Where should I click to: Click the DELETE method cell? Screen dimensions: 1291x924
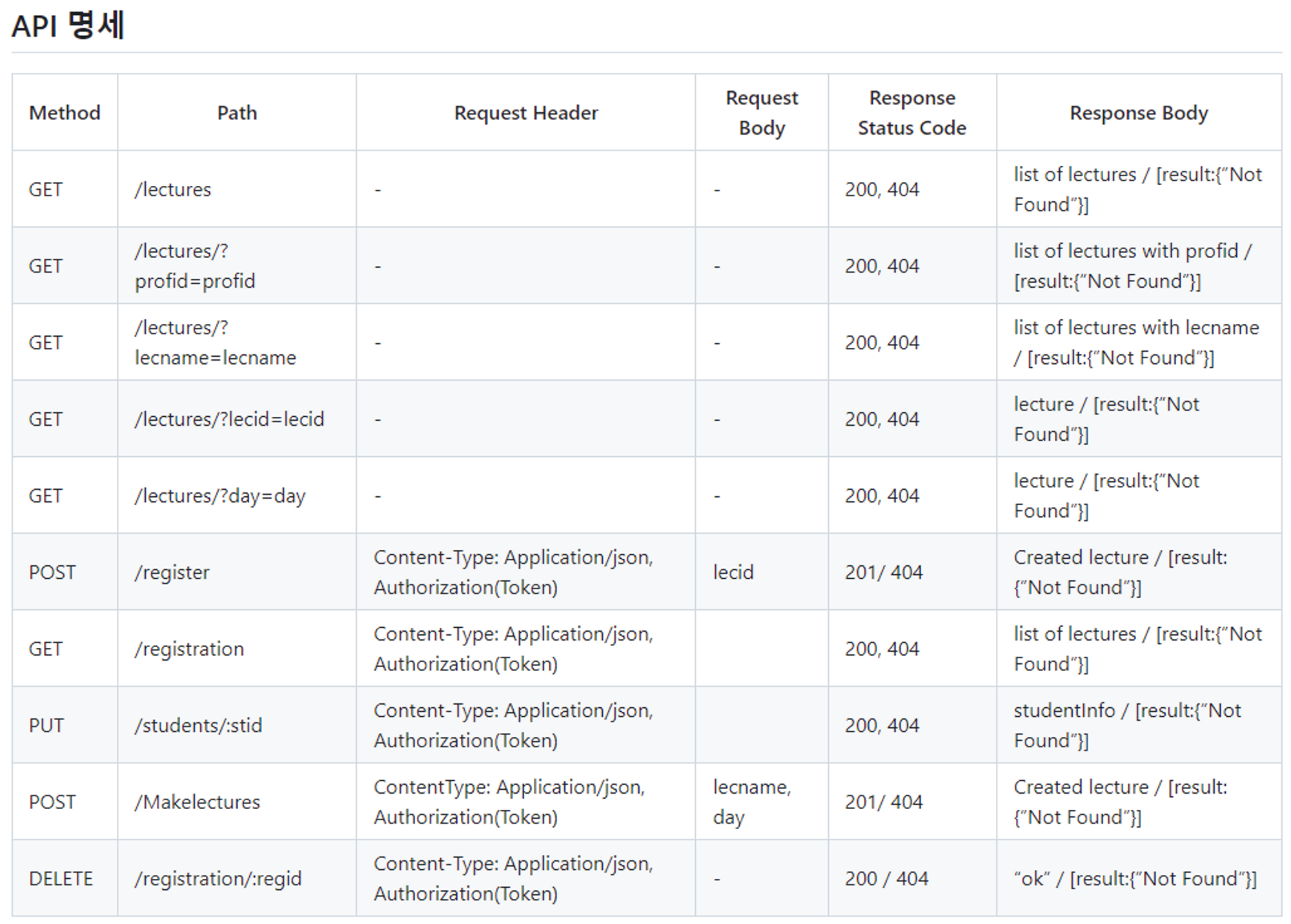pos(61,879)
